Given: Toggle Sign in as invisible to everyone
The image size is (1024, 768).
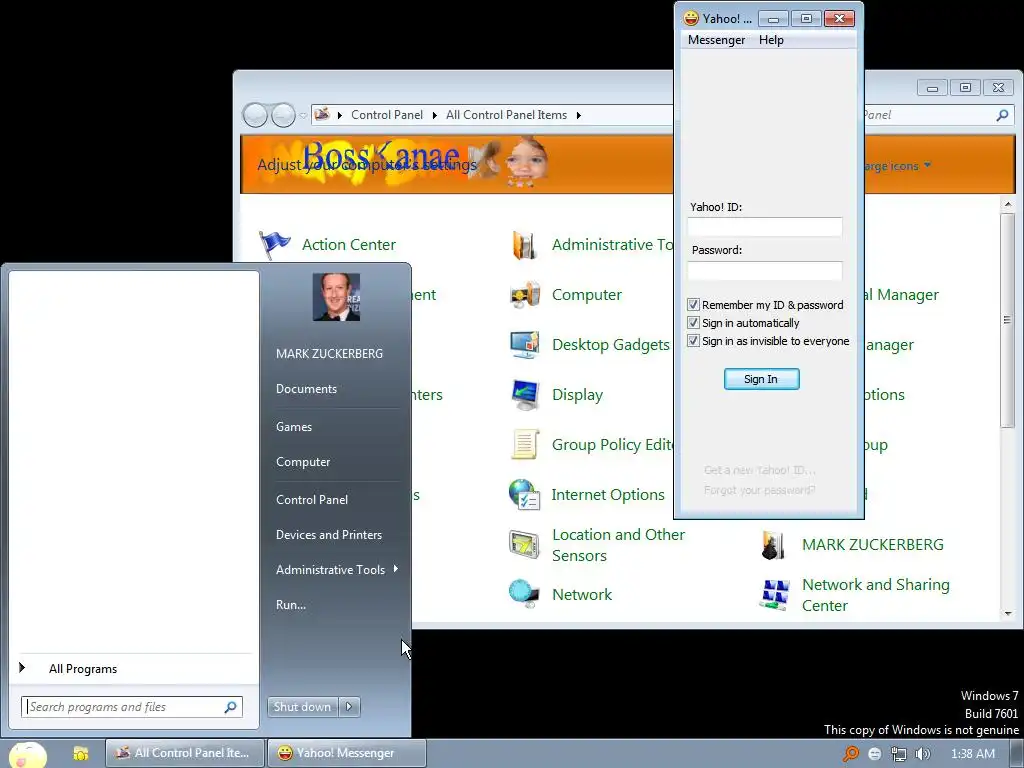Looking at the screenshot, I should (x=694, y=341).
